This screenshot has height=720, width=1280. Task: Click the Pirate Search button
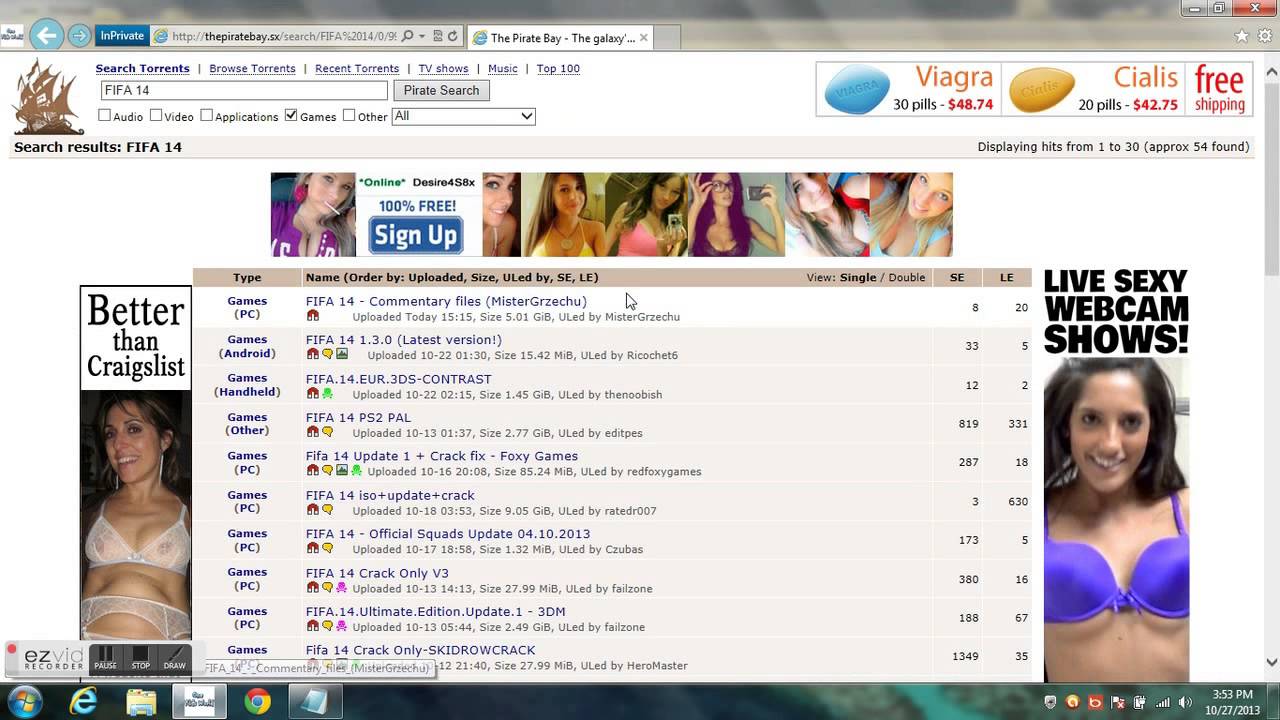click(441, 90)
